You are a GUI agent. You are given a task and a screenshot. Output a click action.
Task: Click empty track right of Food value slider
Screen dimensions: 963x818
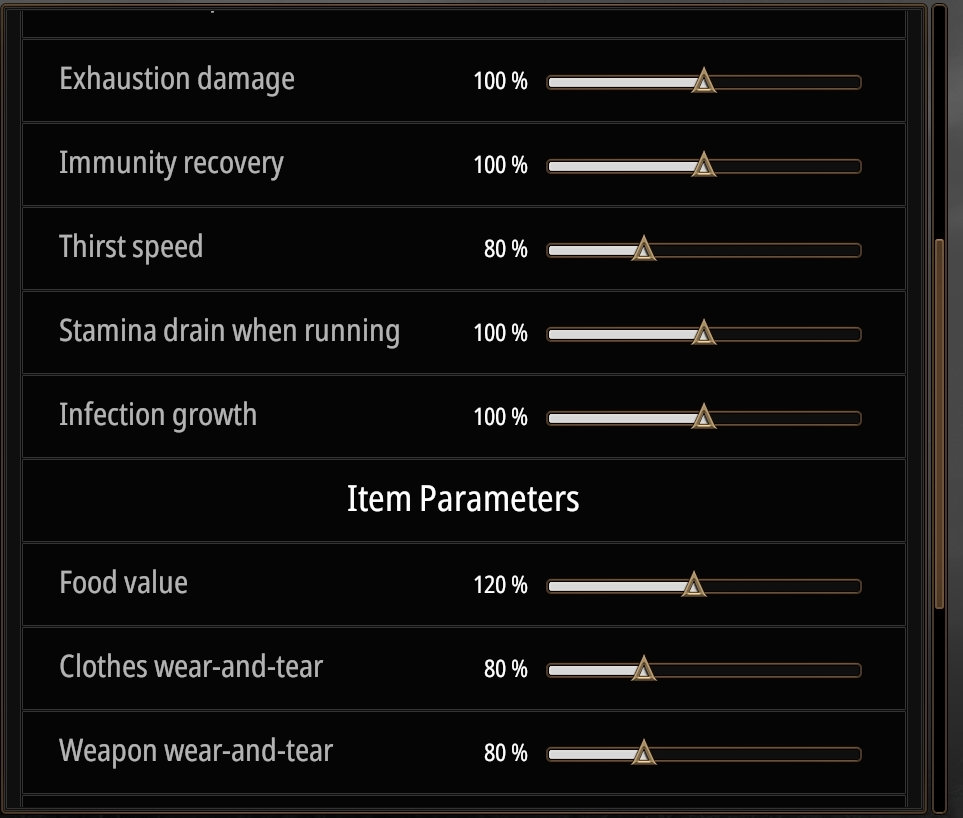(784, 586)
